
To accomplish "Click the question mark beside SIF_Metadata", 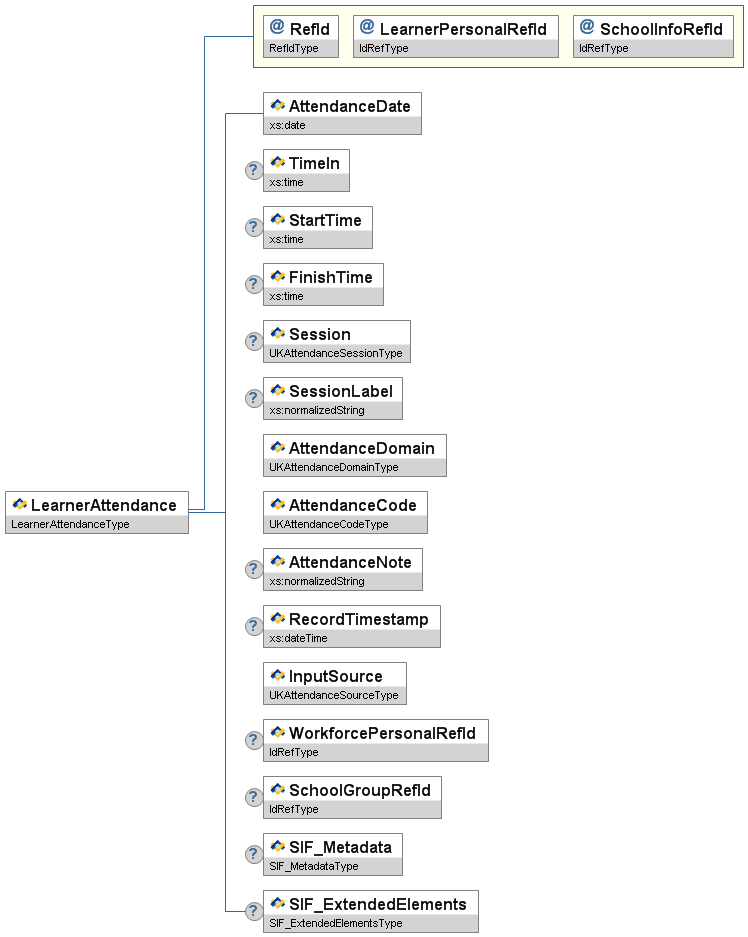I will click(254, 854).
